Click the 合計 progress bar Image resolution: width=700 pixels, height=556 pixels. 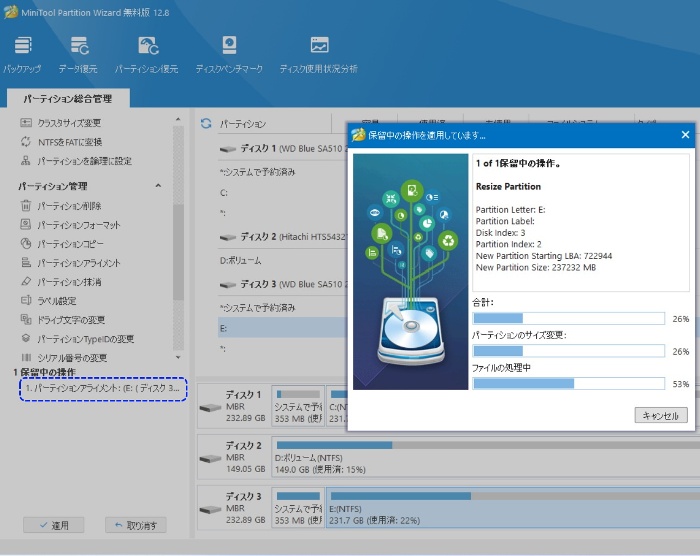pyautogui.click(x=569, y=318)
